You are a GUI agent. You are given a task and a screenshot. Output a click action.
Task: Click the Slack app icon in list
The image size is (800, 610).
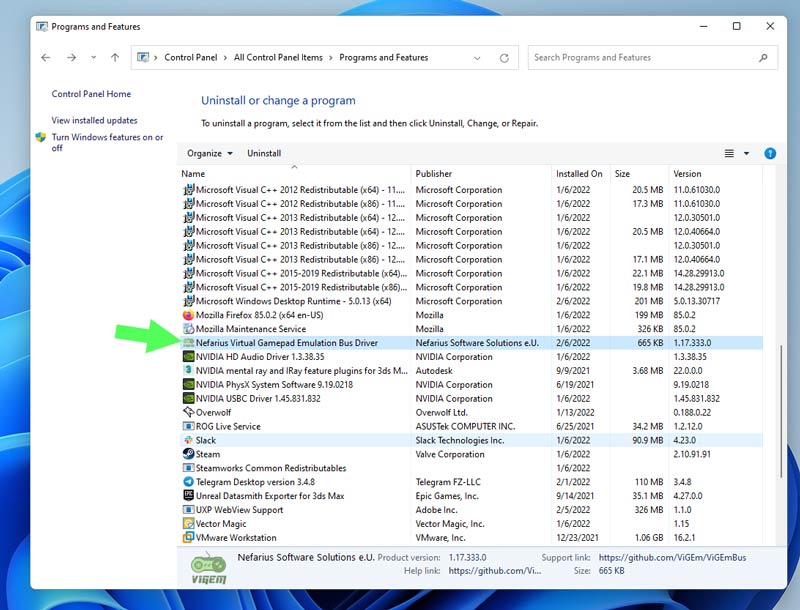[x=188, y=440]
